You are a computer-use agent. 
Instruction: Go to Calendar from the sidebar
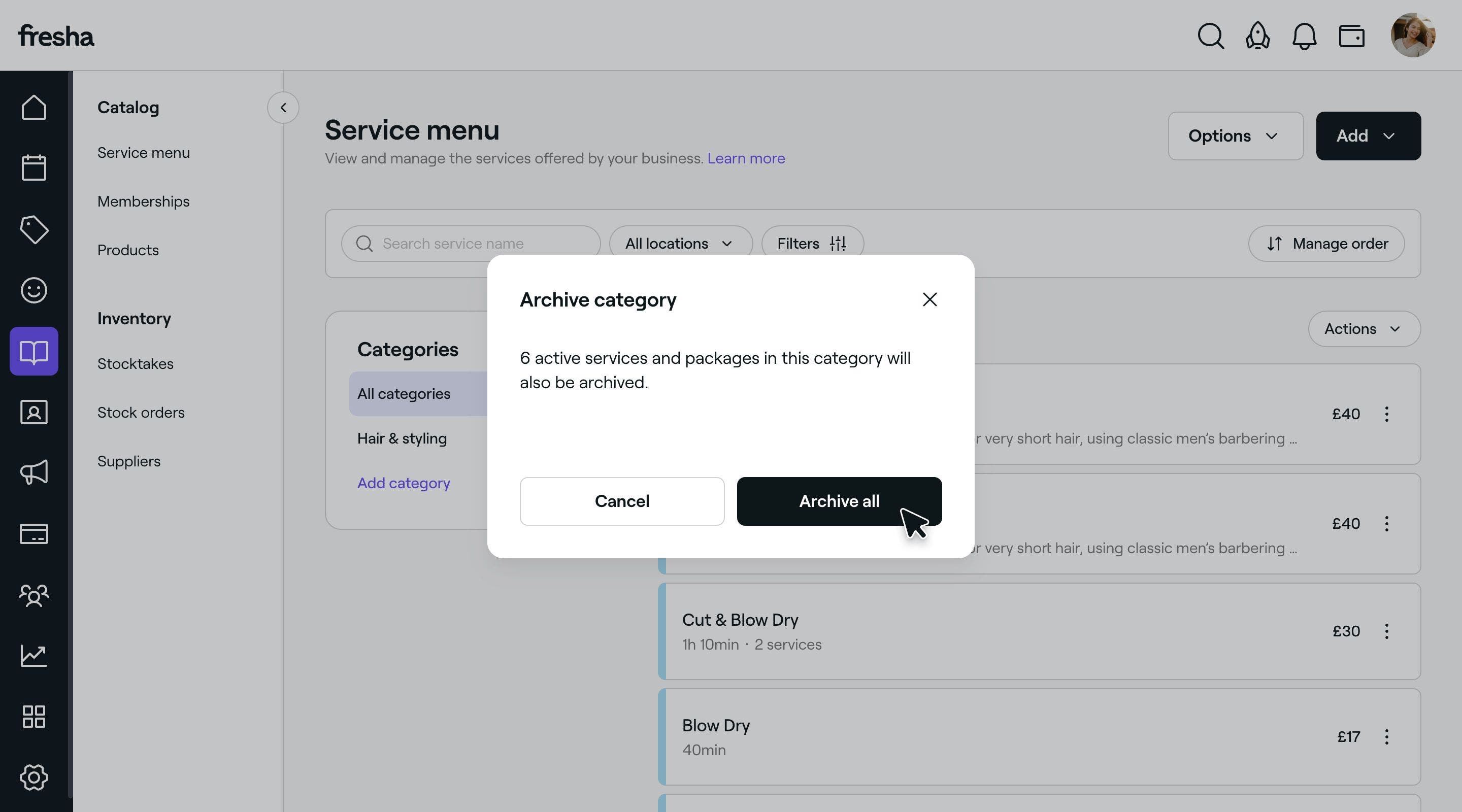pos(34,168)
